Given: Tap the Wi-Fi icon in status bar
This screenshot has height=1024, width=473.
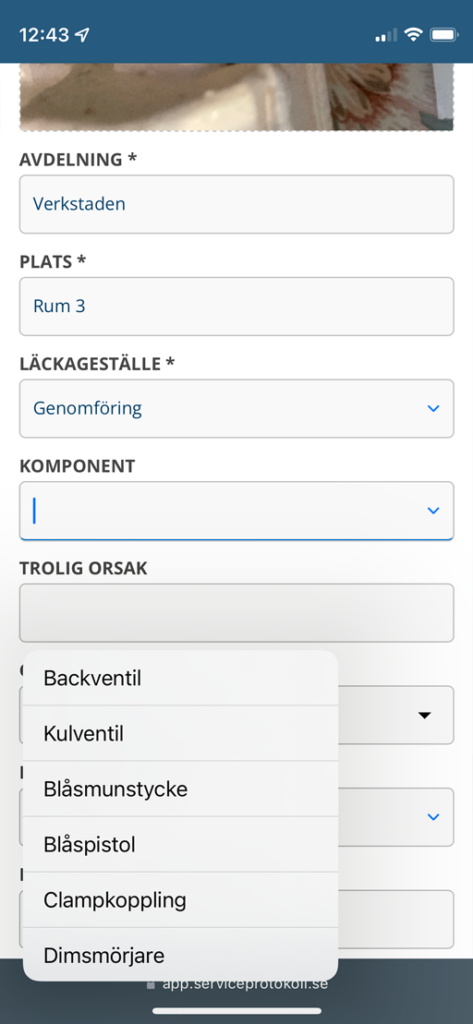Looking at the screenshot, I should [413, 35].
